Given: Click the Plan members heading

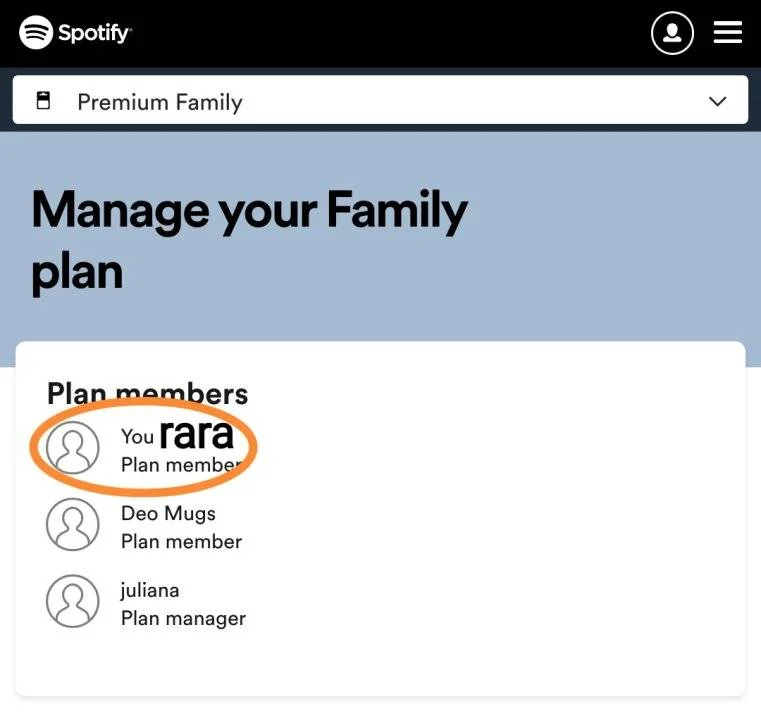Looking at the screenshot, I should click(x=148, y=393).
